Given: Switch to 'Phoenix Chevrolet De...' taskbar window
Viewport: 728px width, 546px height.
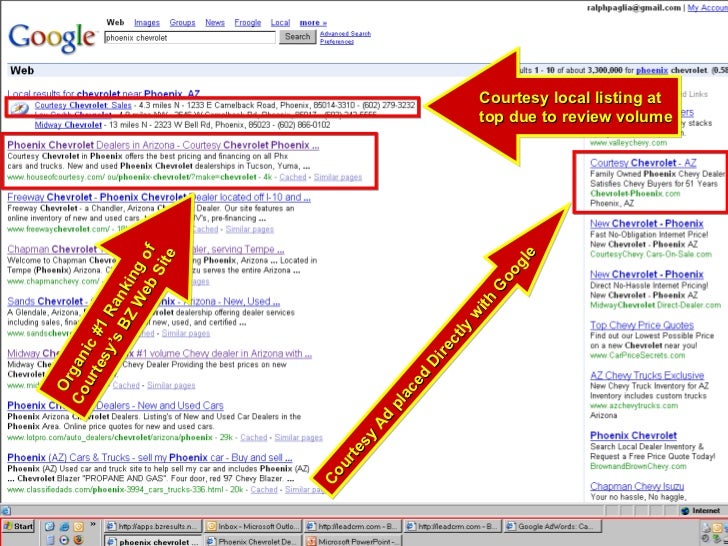Looking at the screenshot, I should click(253, 541).
